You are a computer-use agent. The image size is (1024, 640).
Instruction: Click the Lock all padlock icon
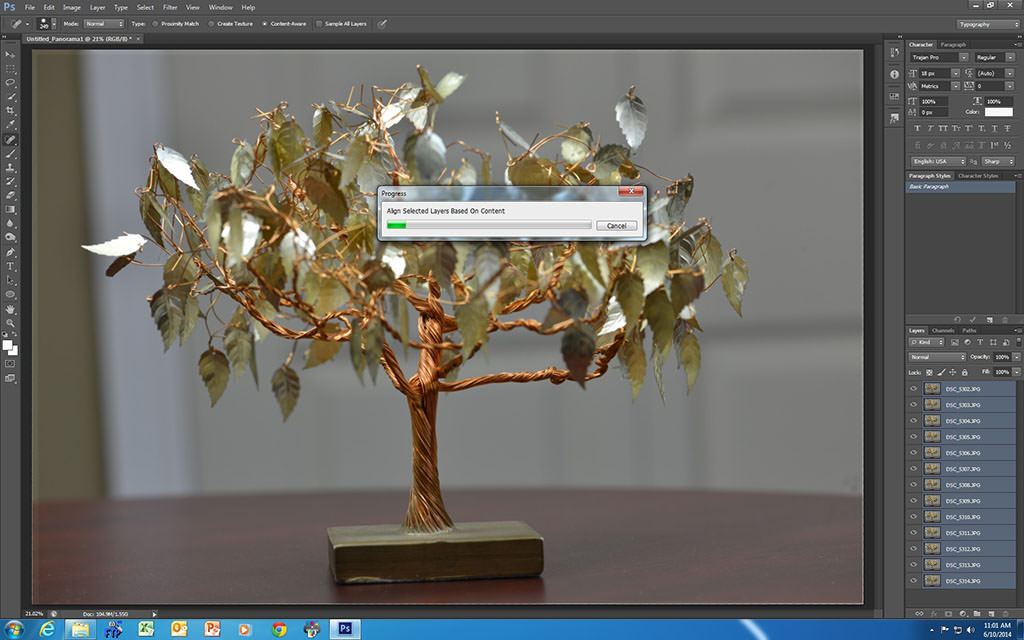tap(965, 372)
